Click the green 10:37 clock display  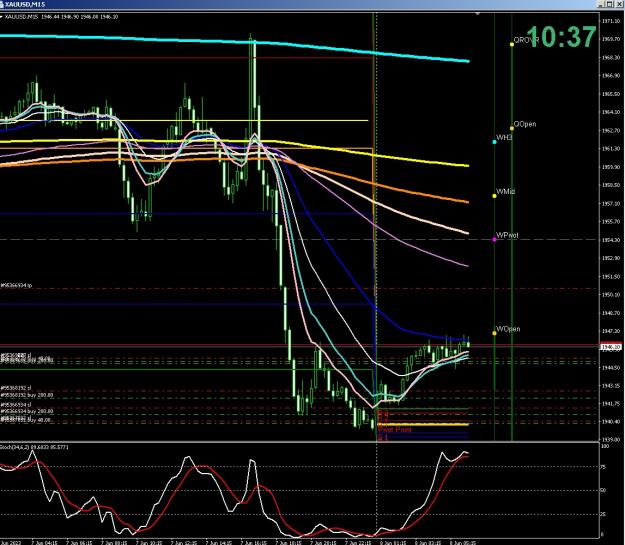561,37
